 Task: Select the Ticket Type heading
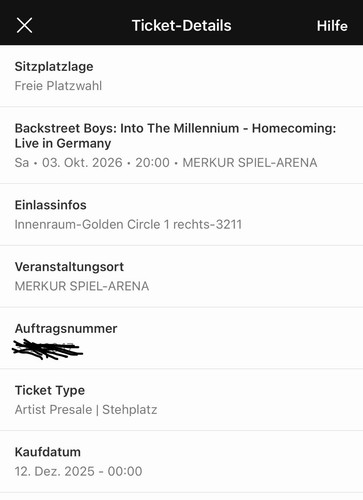(50, 390)
